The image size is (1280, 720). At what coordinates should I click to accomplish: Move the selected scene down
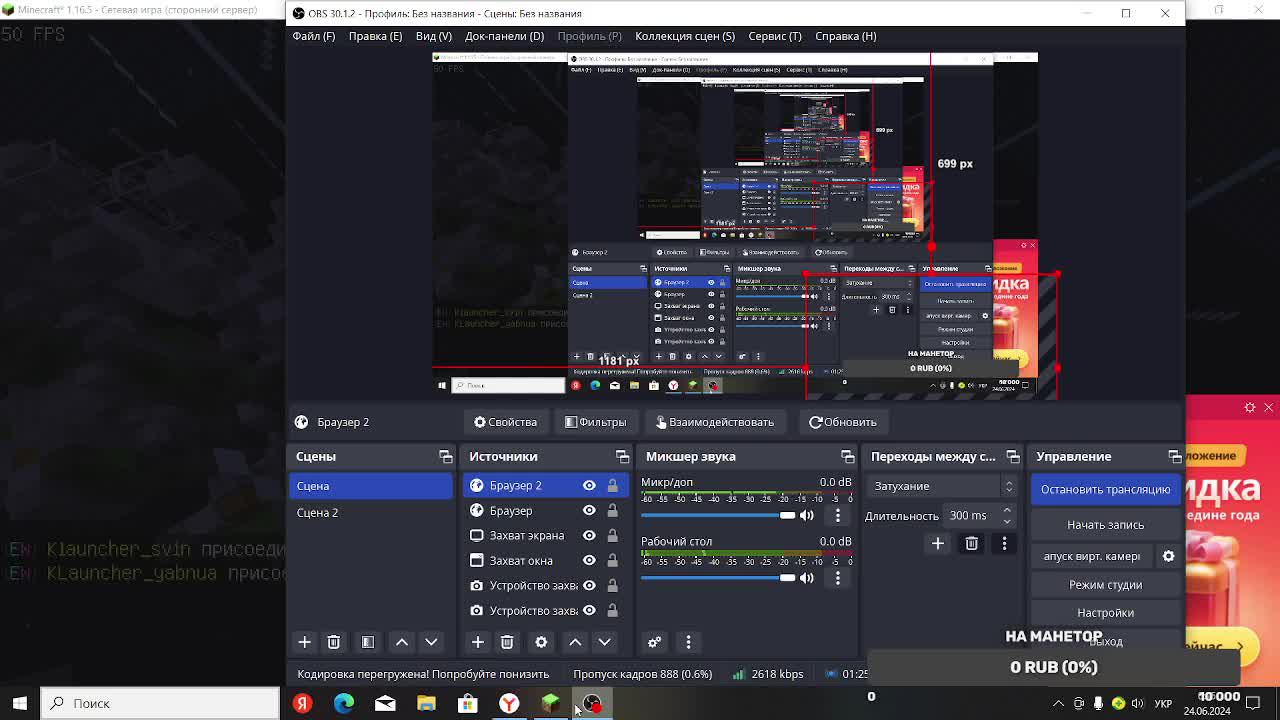pyautogui.click(x=431, y=642)
